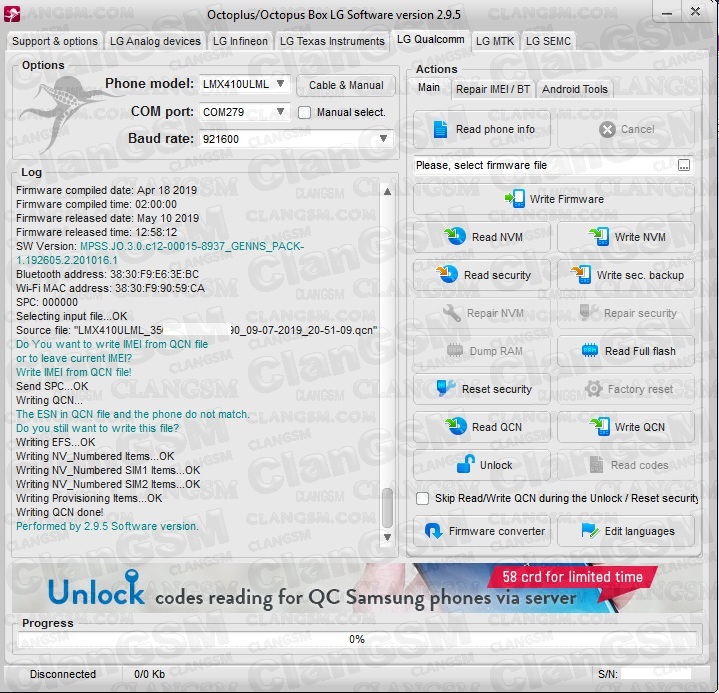The width and height of the screenshot is (719, 693).
Task: Click the Write Firmware button label
Action: (x=567, y=199)
